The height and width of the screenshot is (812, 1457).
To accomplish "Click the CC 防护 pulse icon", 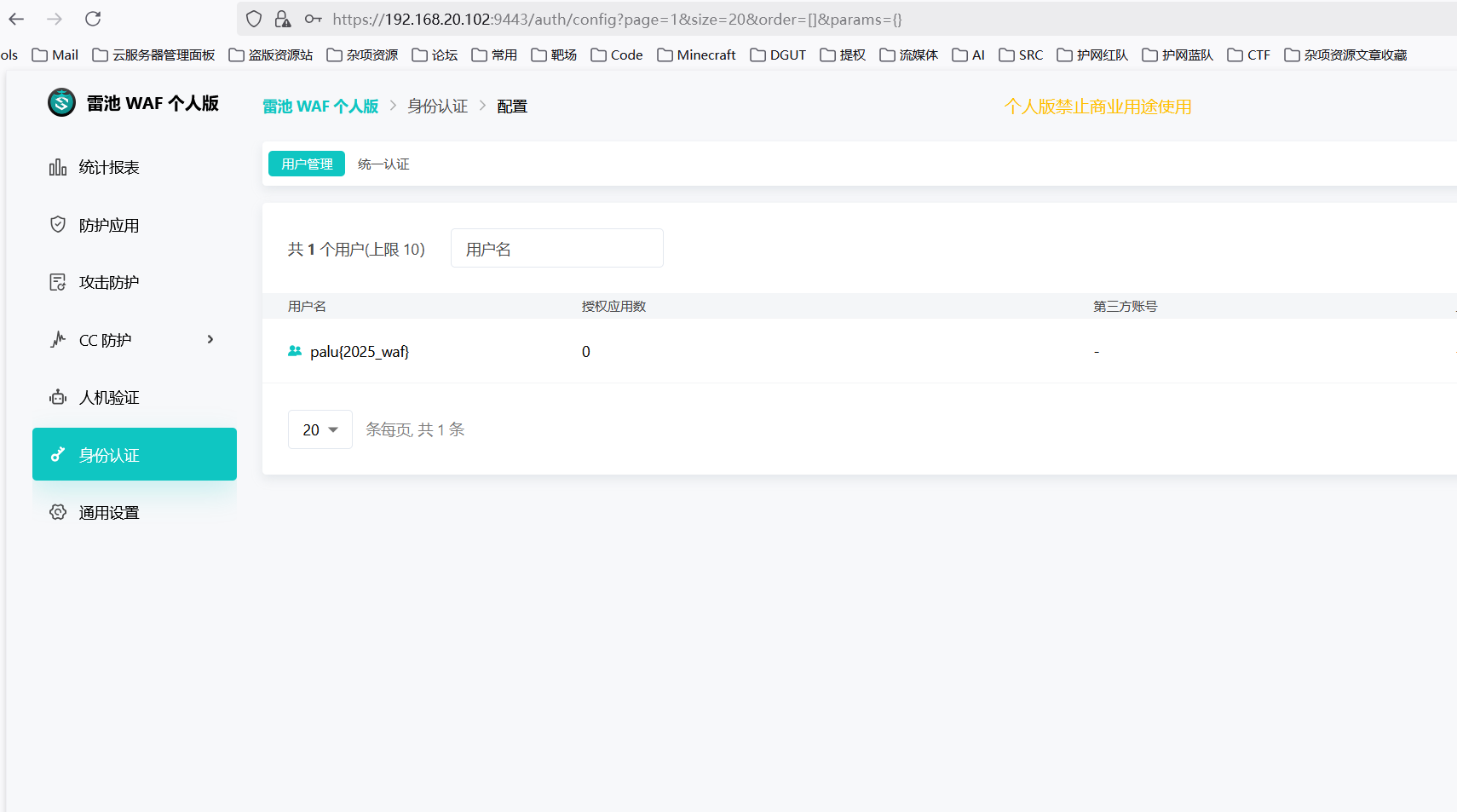I will pos(58,340).
